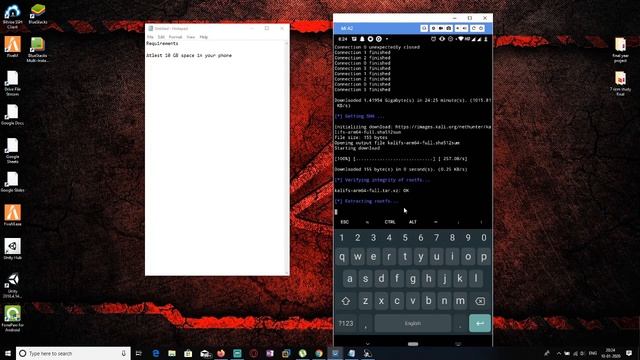Open the FonePaw for Android desktop shortcut
This screenshot has width=640, height=360.
[12, 319]
